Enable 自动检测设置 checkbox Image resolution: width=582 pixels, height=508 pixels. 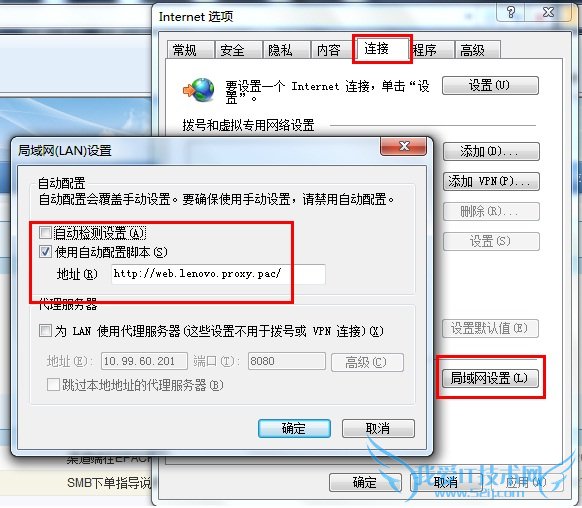45,233
